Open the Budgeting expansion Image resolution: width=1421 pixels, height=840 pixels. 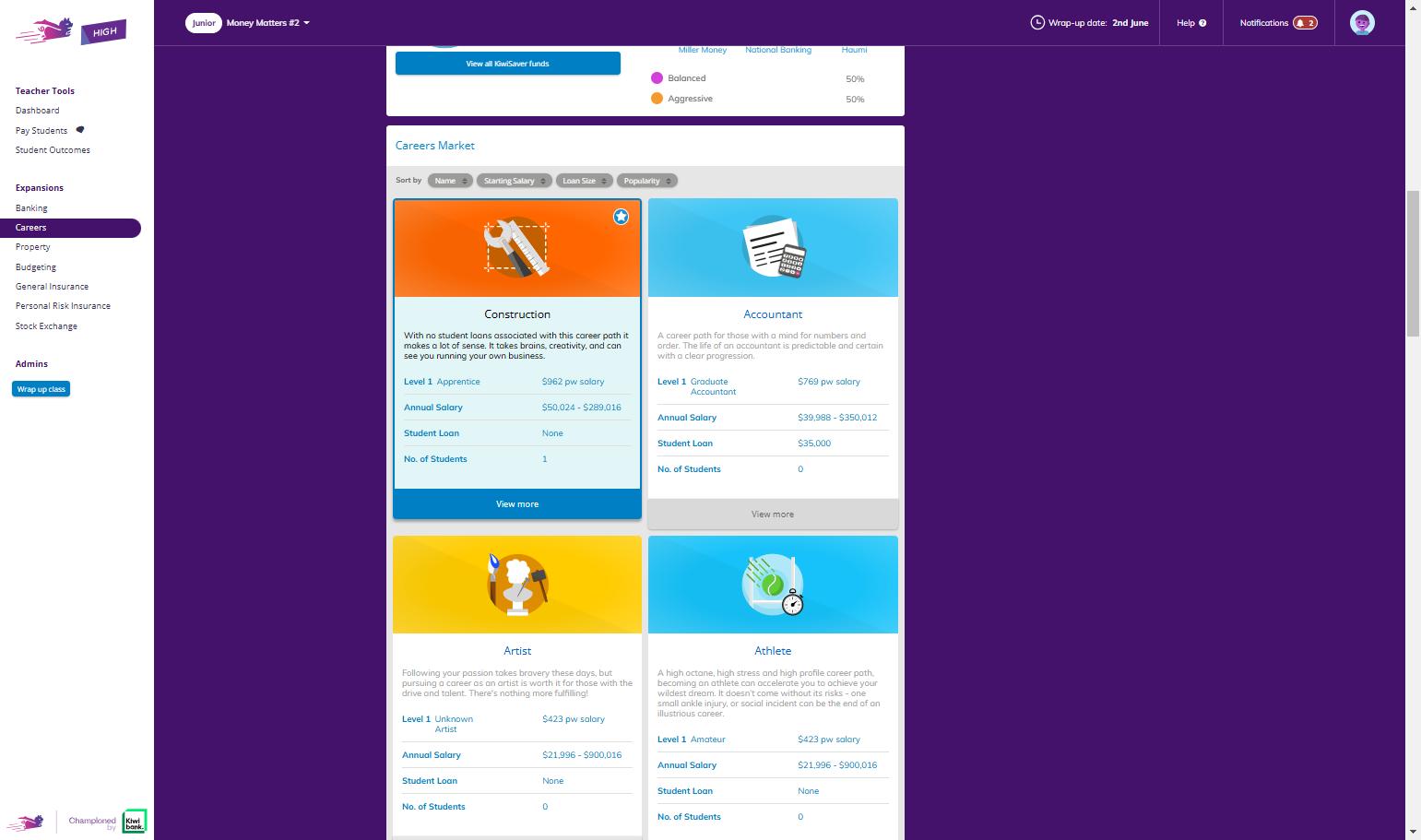coord(36,267)
